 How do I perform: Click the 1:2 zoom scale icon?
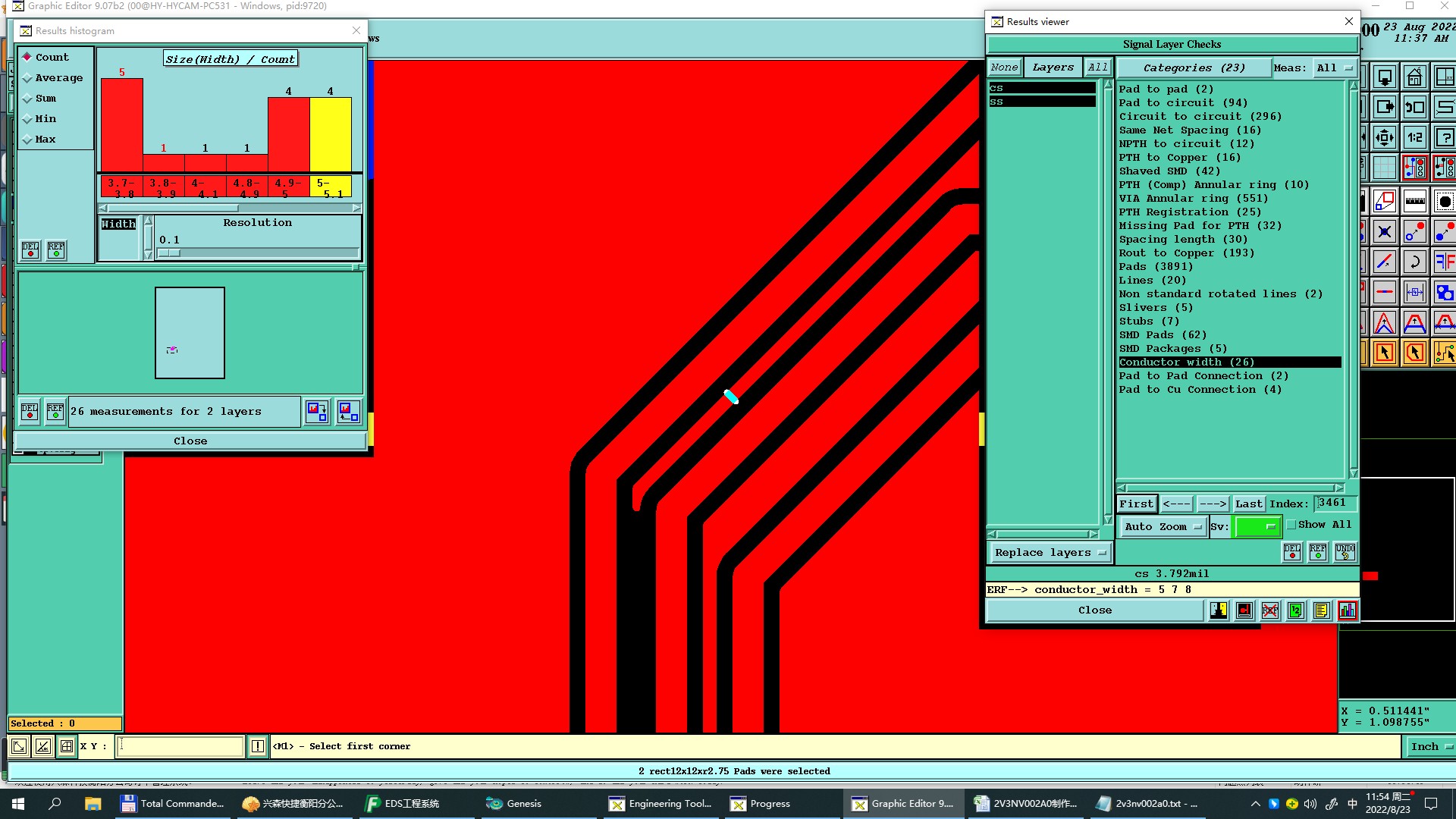pos(1414,138)
